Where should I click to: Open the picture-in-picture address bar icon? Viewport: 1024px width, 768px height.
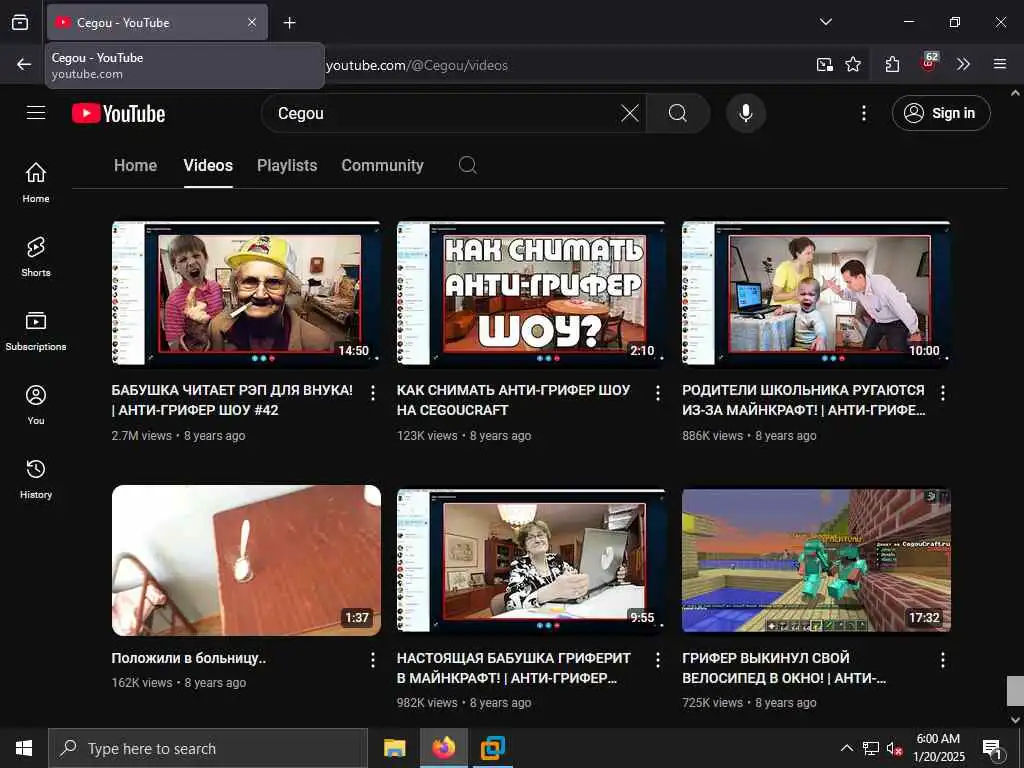point(825,64)
